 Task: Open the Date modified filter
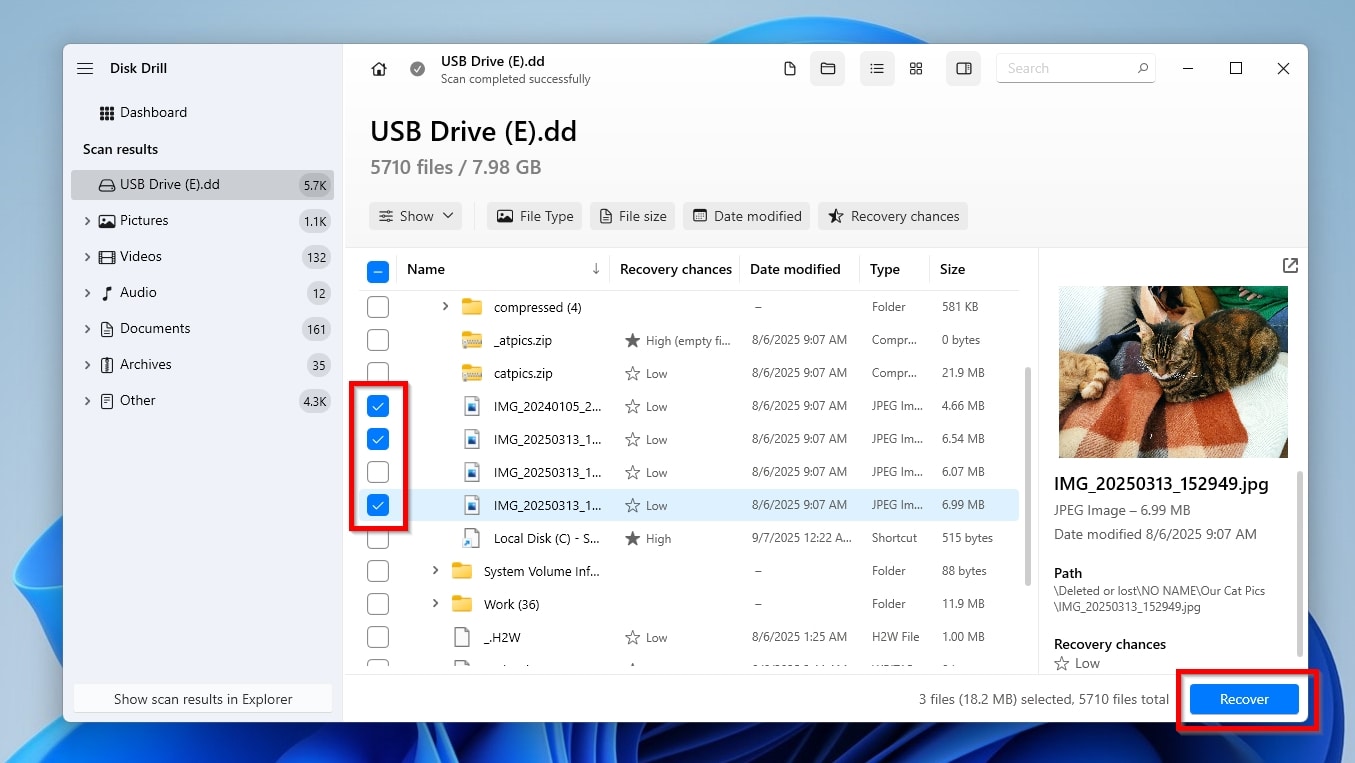pos(746,216)
